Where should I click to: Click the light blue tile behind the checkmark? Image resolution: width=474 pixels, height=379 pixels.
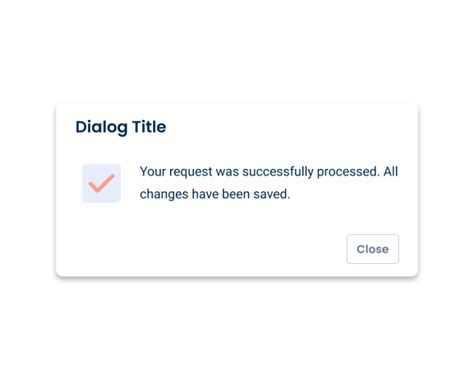pyautogui.click(x=101, y=183)
